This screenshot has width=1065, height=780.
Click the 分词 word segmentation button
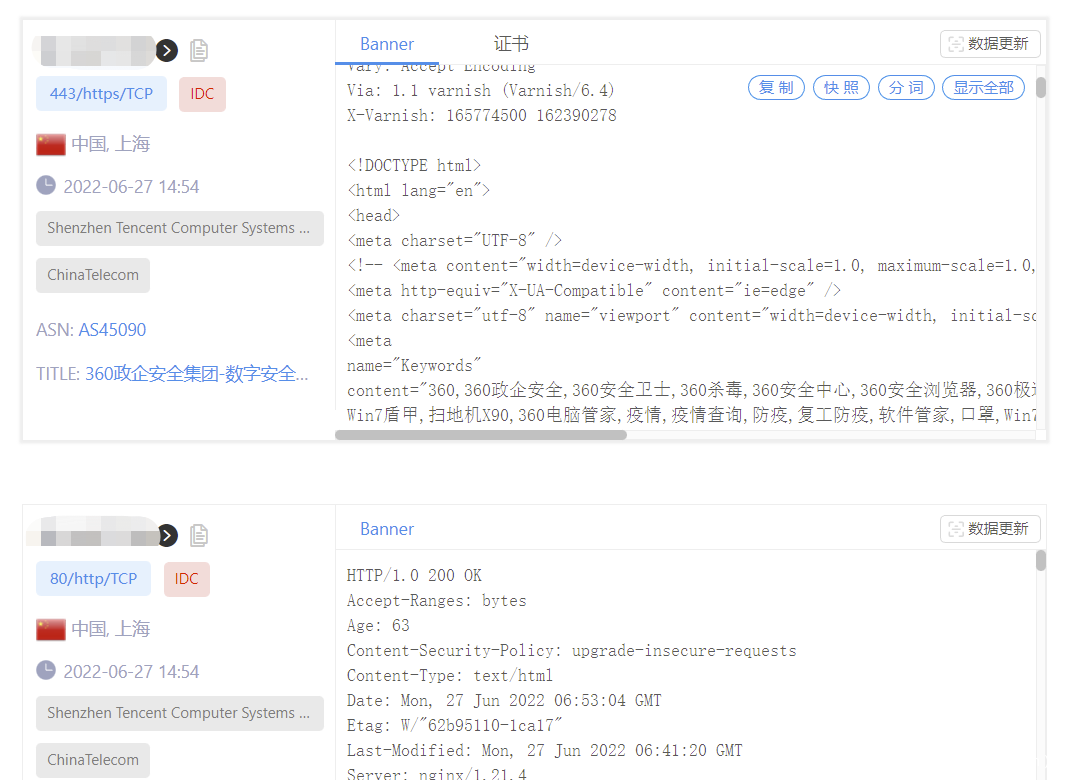point(907,88)
